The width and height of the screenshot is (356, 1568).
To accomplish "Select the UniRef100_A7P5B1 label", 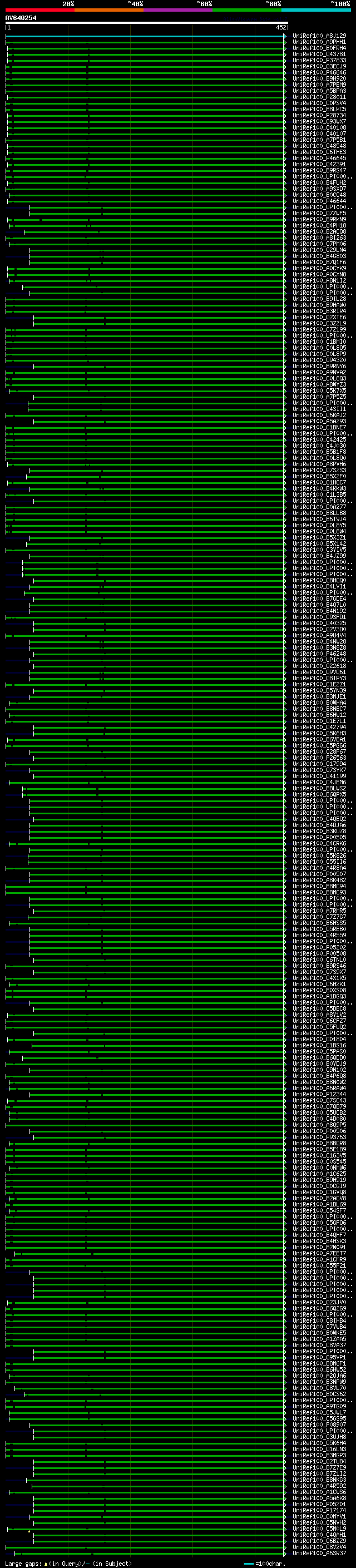I will point(319,140).
